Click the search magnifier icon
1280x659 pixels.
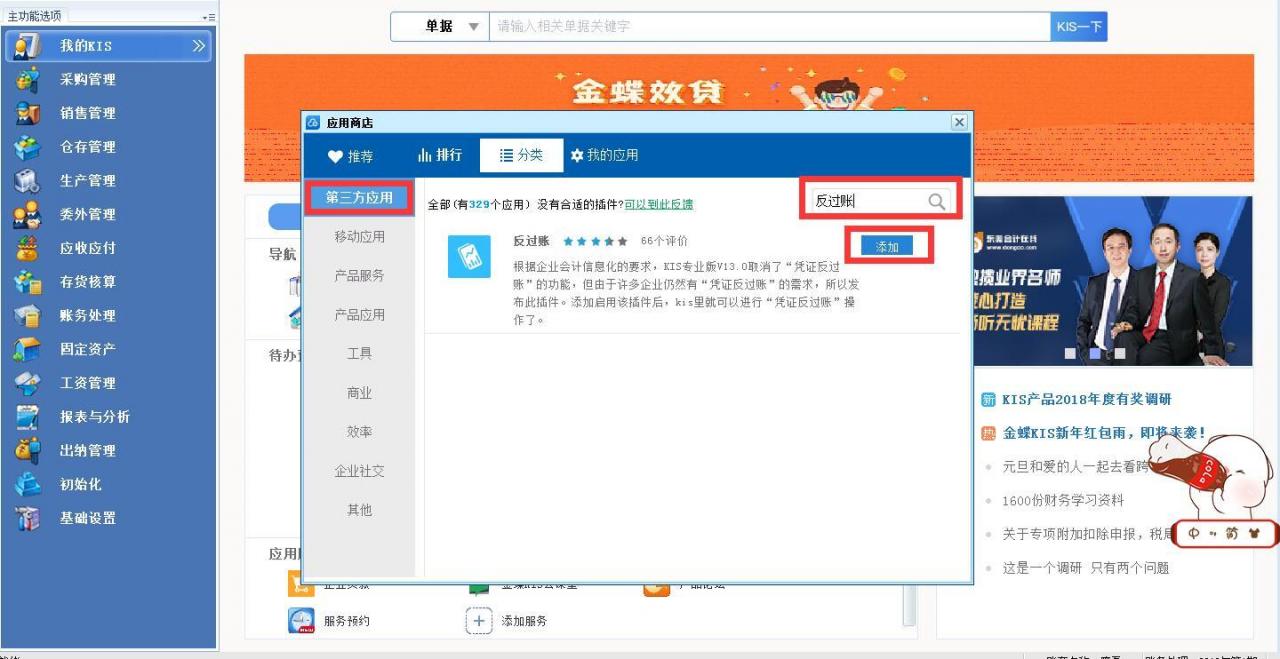pyautogui.click(x=937, y=201)
